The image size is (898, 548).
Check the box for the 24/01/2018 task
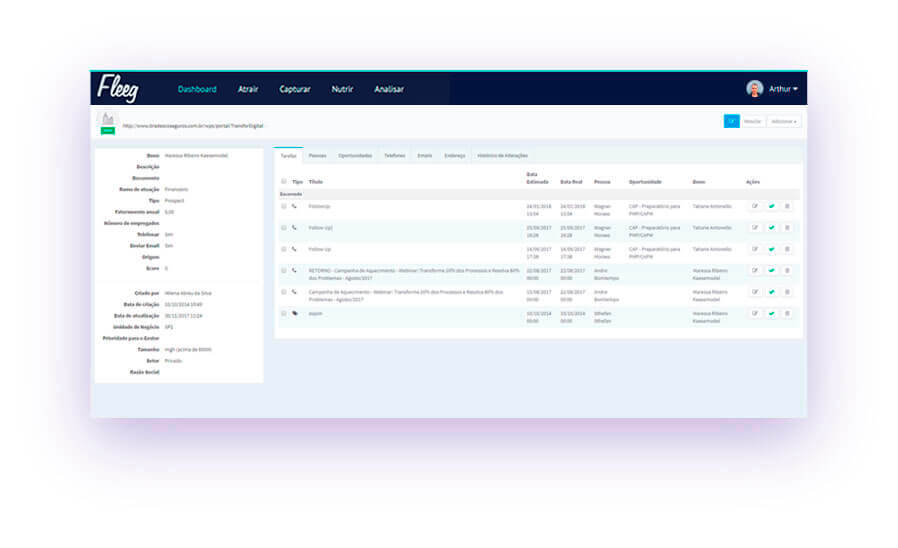coord(283,206)
